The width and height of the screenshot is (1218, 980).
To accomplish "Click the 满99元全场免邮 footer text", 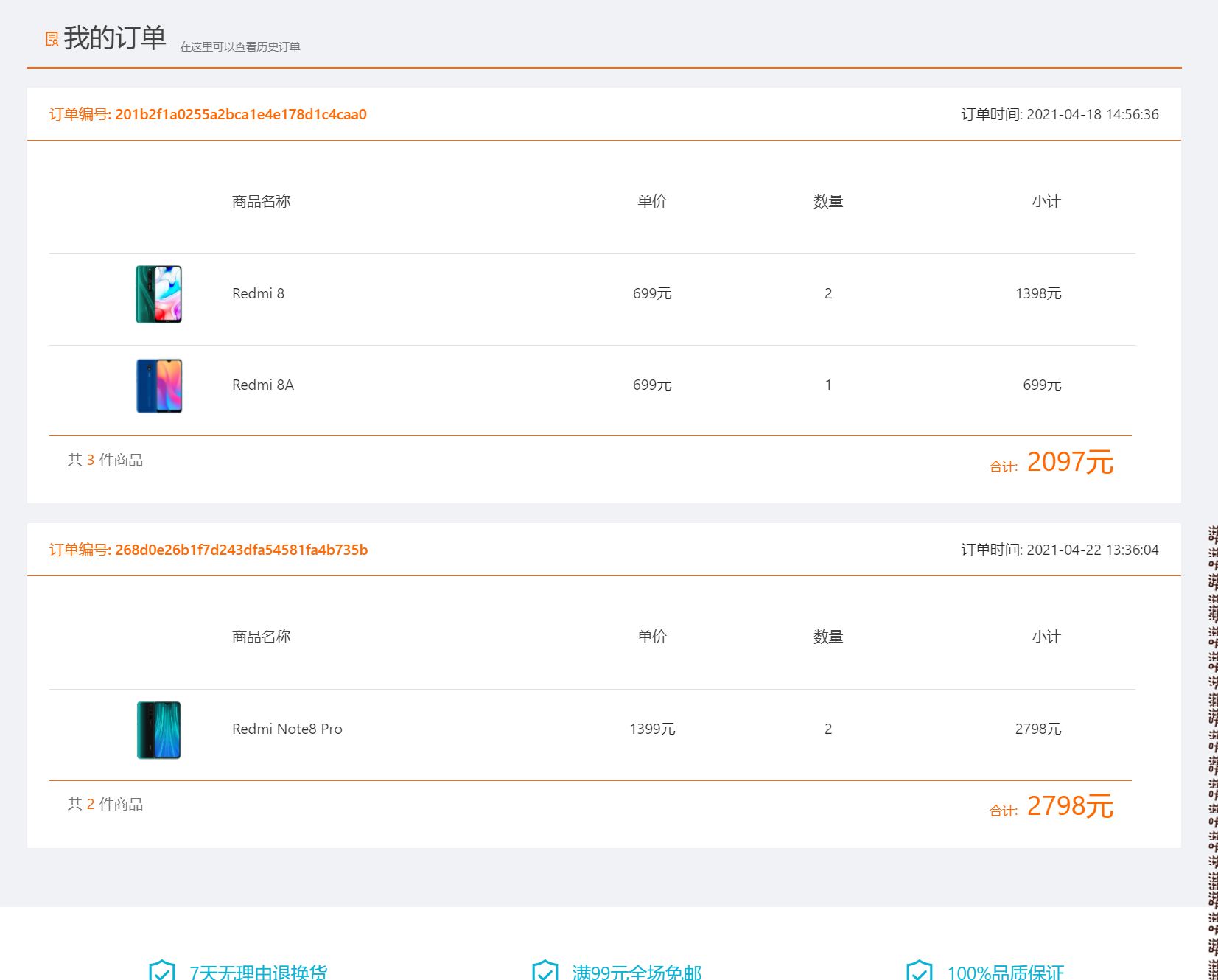I will [x=637, y=972].
